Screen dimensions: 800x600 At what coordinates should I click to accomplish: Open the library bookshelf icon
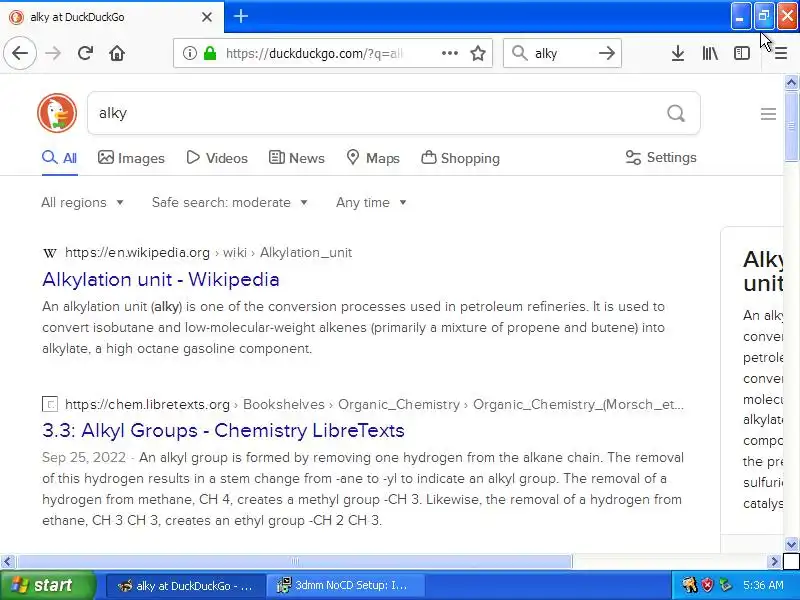pyautogui.click(x=710, y=53)
